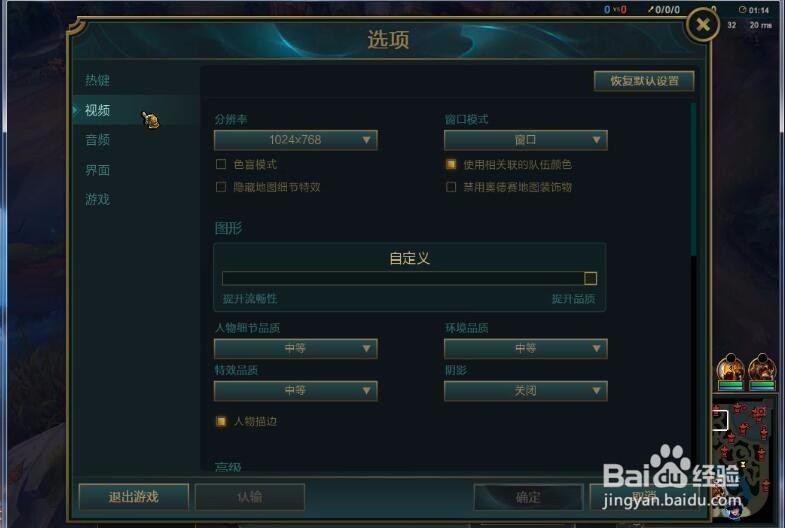785x528 pixels.
Task: Toggle 隐藏地图细节特效 checkbox
Action: tap(221, 187)
